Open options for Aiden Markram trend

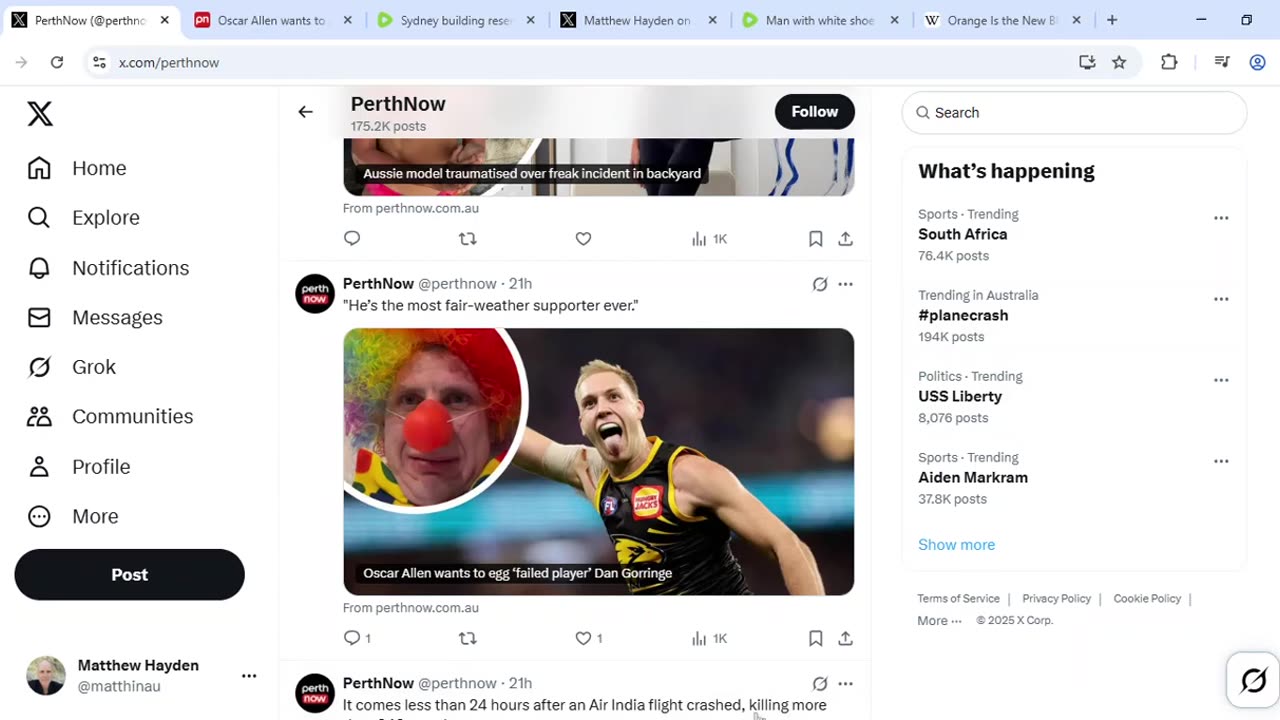1221,461
